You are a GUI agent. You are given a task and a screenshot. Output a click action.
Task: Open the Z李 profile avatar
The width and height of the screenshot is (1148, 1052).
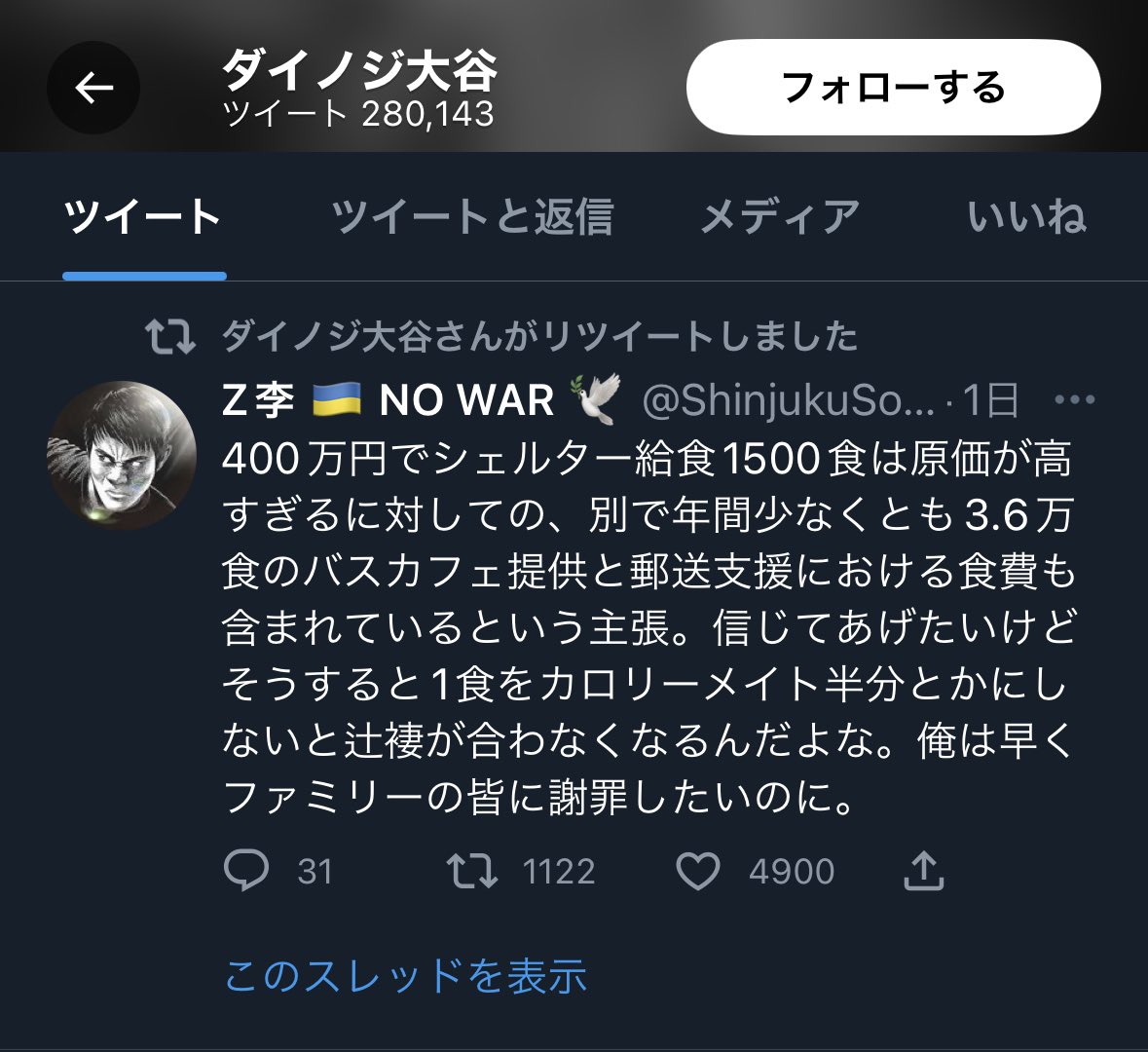pos(122,455)
